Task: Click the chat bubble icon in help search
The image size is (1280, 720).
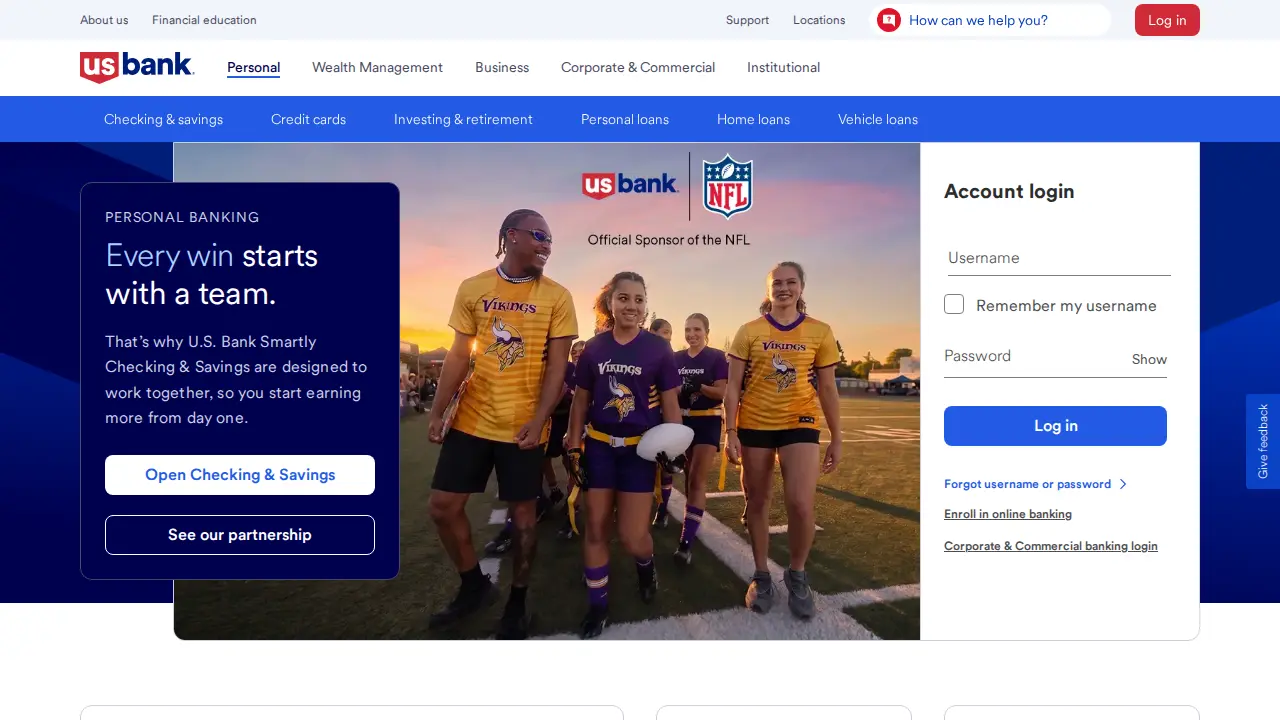Action: point(889,20)
